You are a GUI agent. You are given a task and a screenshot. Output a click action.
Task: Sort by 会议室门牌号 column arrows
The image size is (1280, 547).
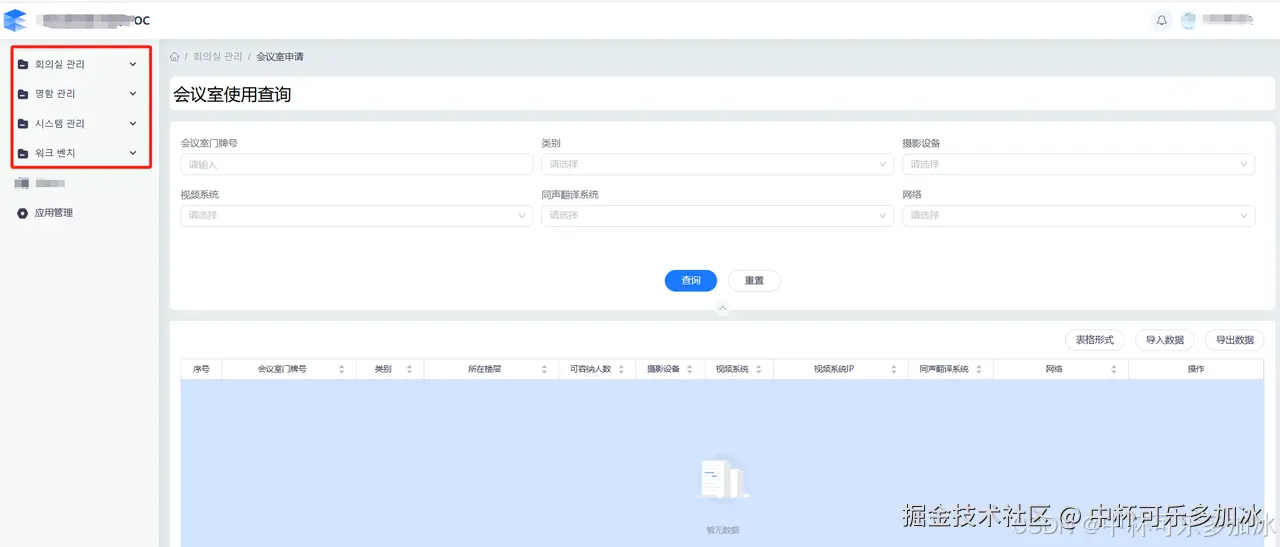(341, 369)
